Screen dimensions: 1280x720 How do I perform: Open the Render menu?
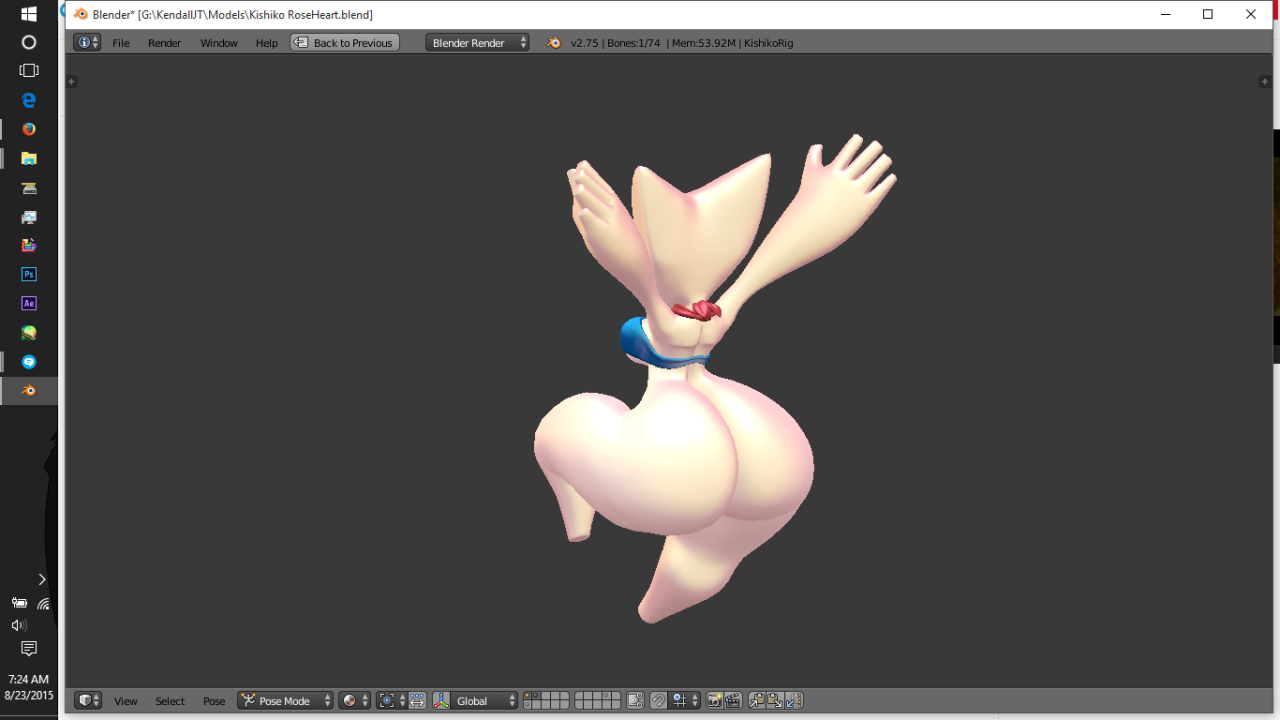pyautogui.click(x=165, y=43)
